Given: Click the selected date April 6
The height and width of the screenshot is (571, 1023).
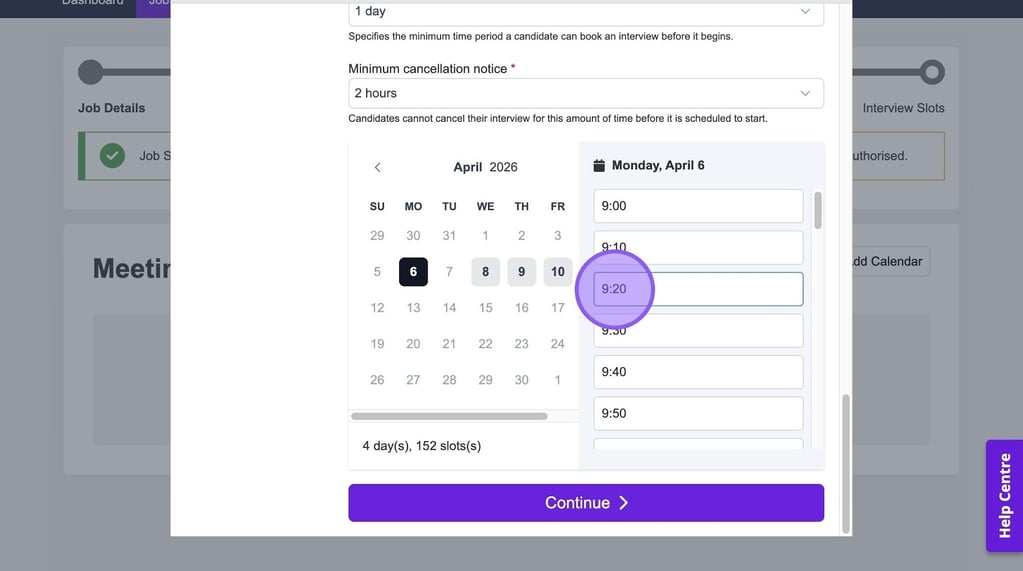Looking at the screenshot, I should [x=413, y=272].
